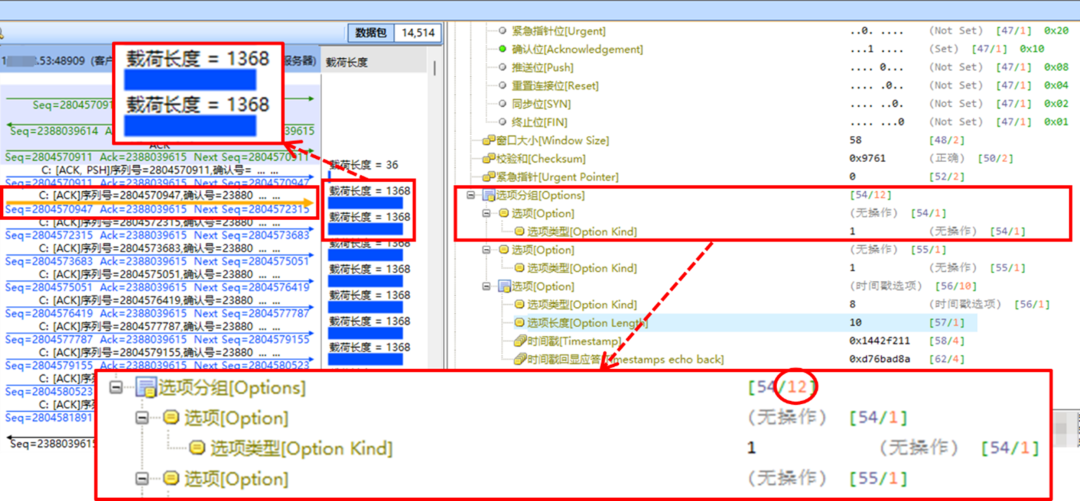Image resolution: width=1080 pixels, height=501 pixels.
Task: Click the Acknowledgement mask value 0x10
Action: tap(1032, 50)
